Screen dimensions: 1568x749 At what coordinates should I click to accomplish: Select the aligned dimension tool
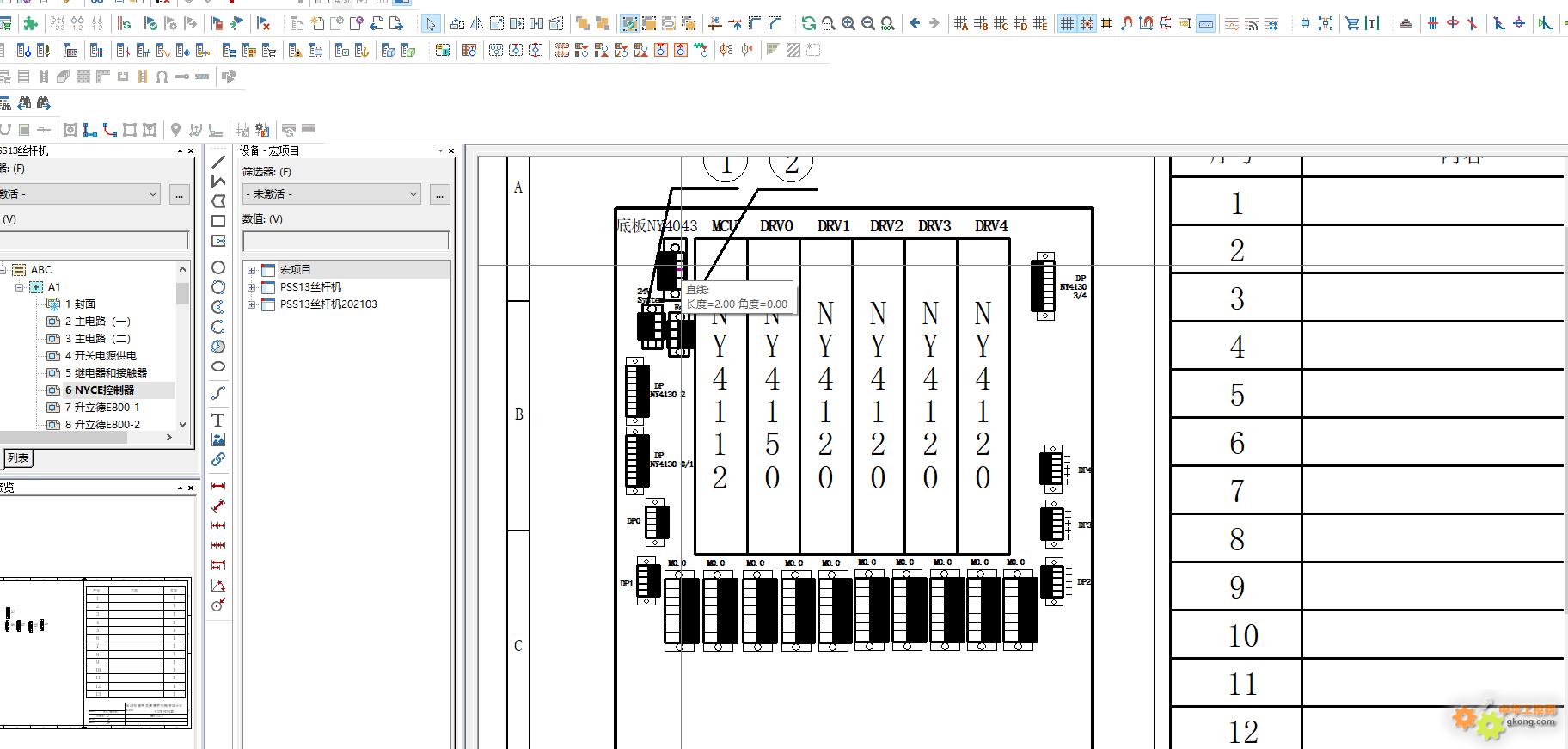click(218, 506)
